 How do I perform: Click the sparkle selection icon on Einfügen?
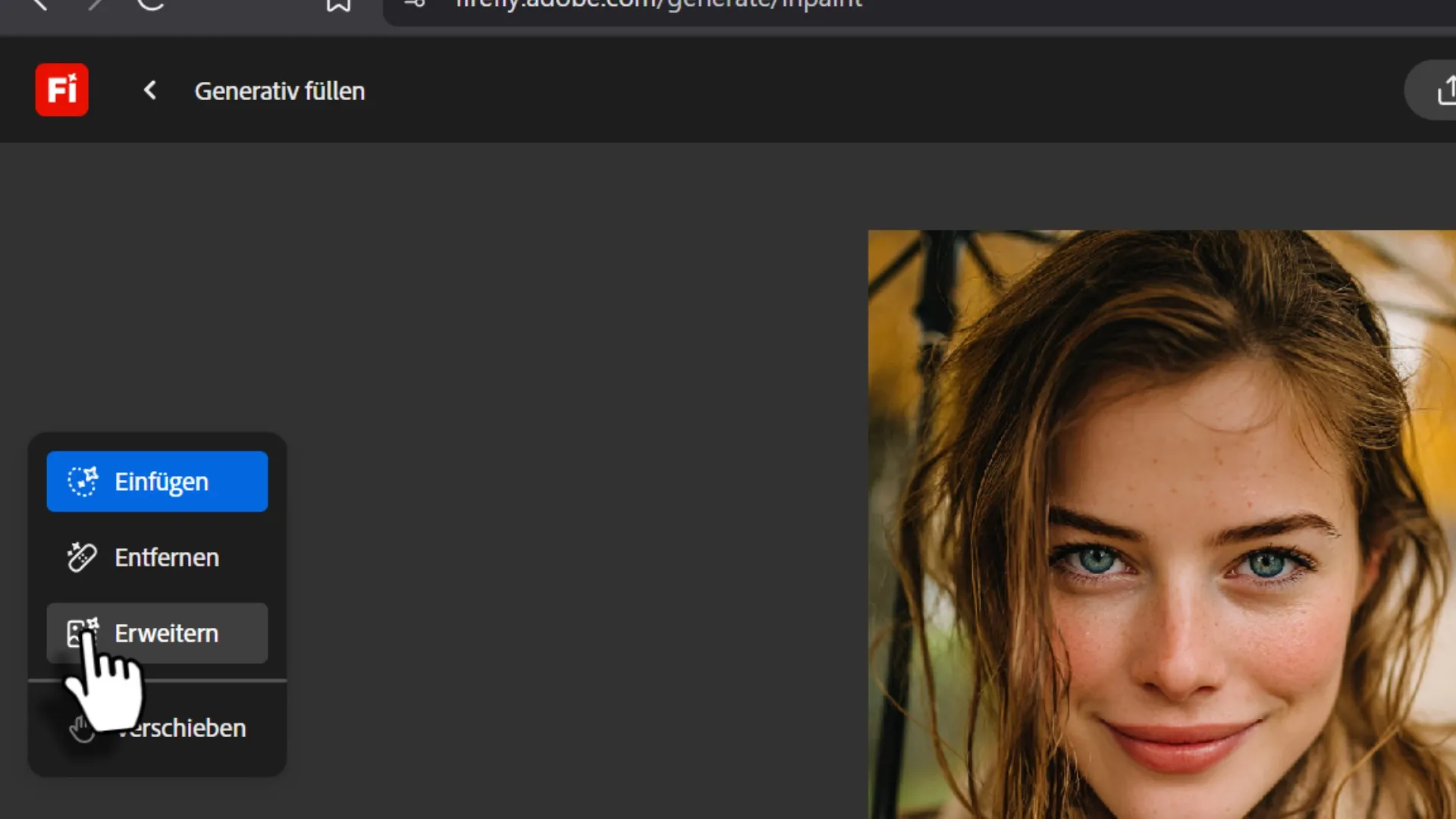(x=83, y=481)
